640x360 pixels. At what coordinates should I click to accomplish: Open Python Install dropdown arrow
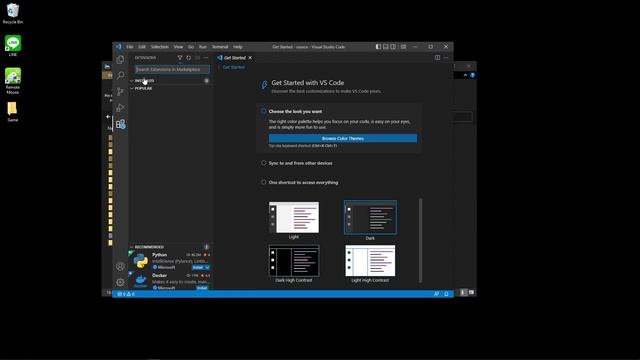coord(207,267)
